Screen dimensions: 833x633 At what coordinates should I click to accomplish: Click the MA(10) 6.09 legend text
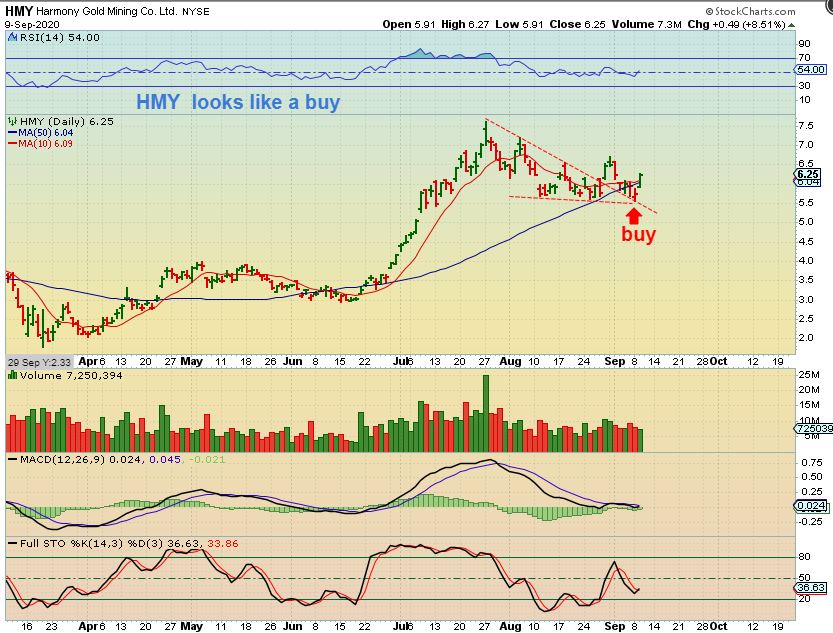pos(46,143)
